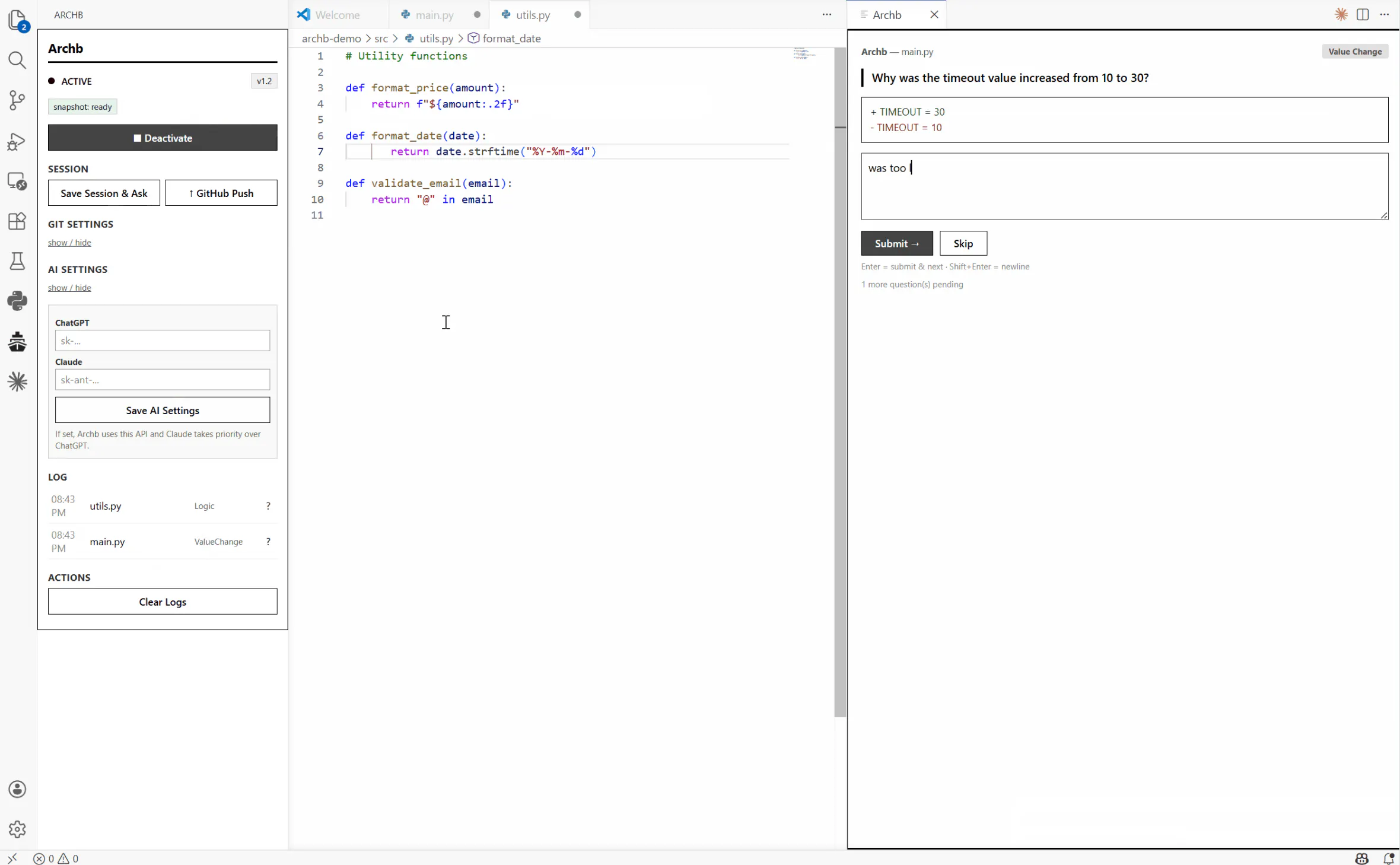Image resolution: width=1400 pixels, height=865 pixels.
Task: Open the Search view icon
Action: [17, 60]
